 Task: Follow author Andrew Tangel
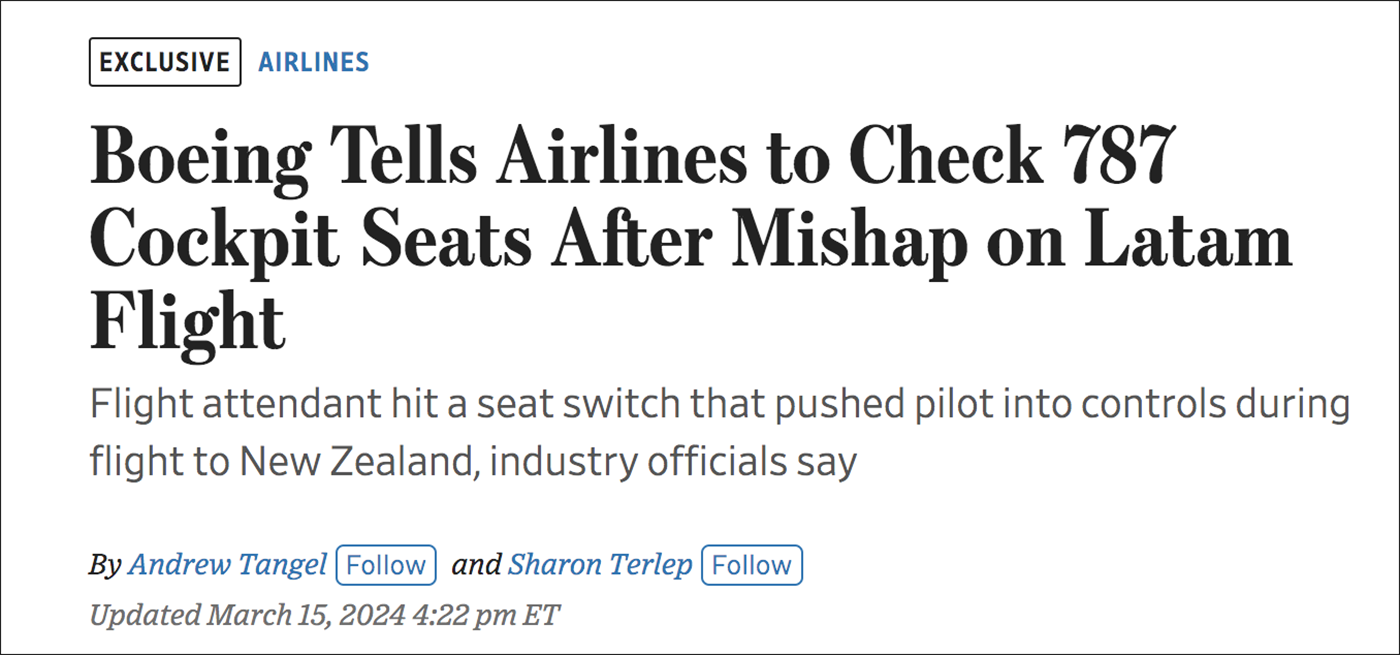point(386,565)
